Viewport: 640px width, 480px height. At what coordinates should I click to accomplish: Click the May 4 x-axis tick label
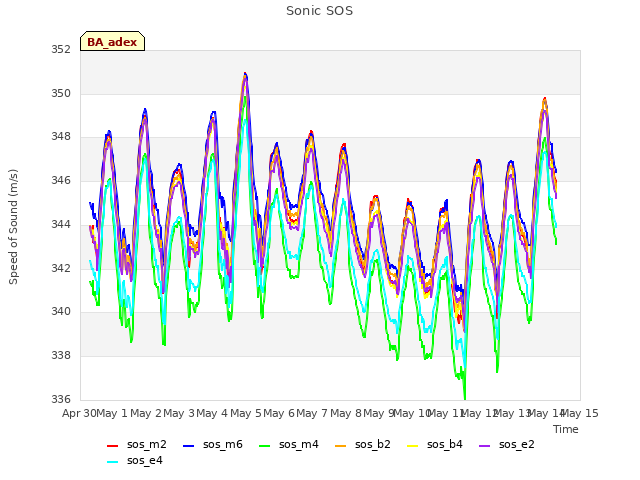pyautogui.click(x=212, y=413)
